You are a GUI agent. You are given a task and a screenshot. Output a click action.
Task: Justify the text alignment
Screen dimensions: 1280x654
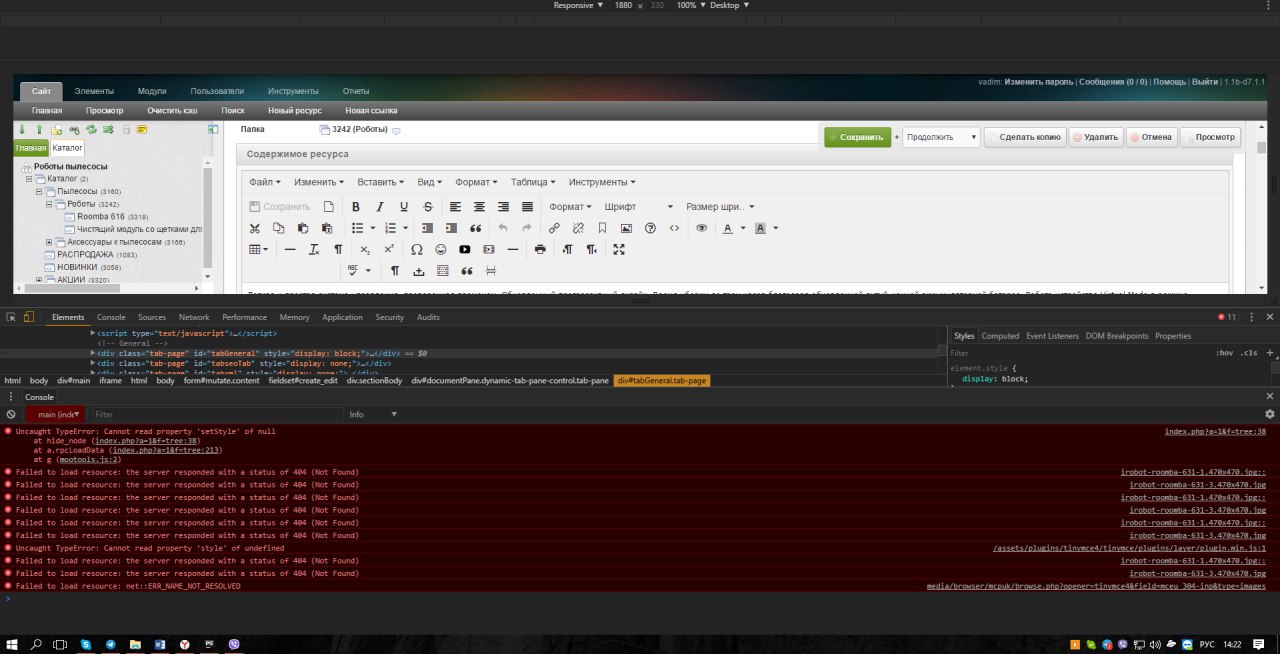pos(527,207)
